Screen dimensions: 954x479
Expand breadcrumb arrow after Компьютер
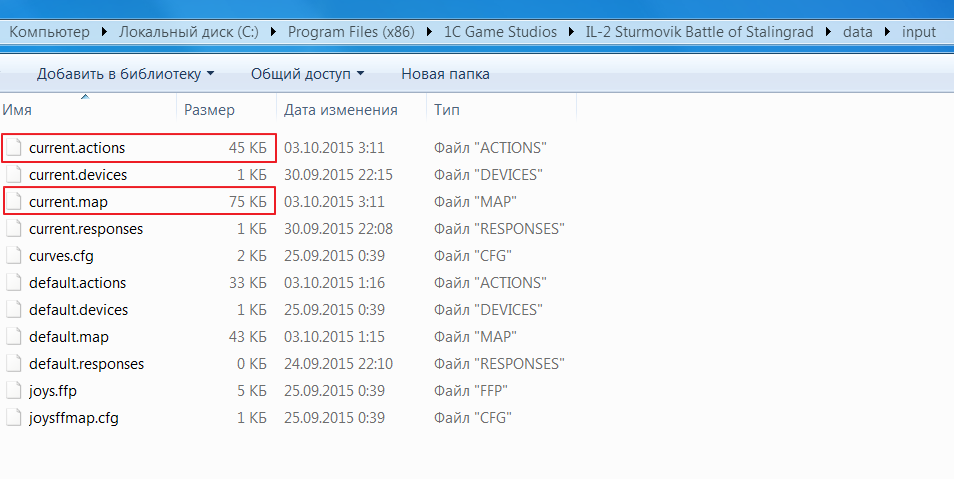[x=104, y=32]
